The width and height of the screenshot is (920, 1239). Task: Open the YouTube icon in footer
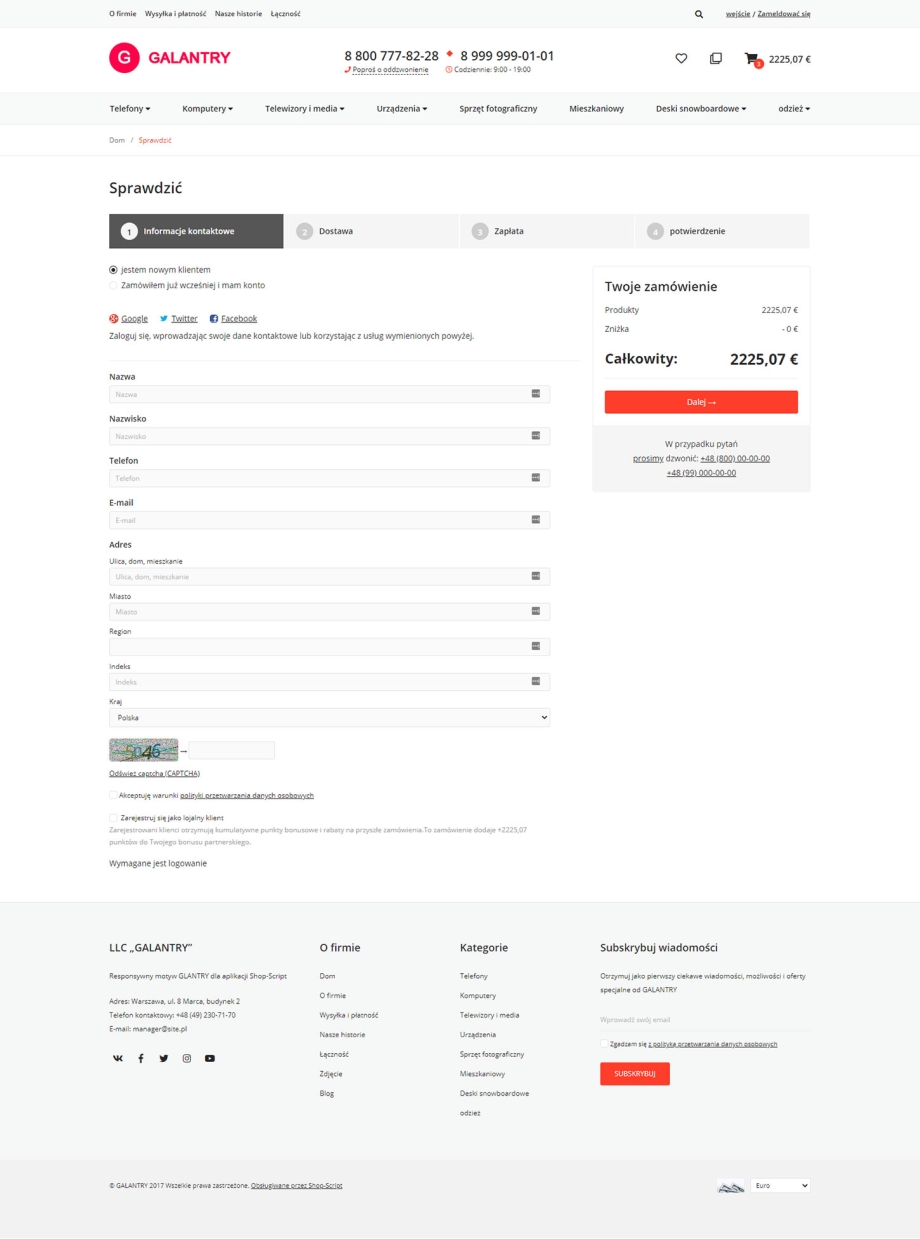[210, 1058]
